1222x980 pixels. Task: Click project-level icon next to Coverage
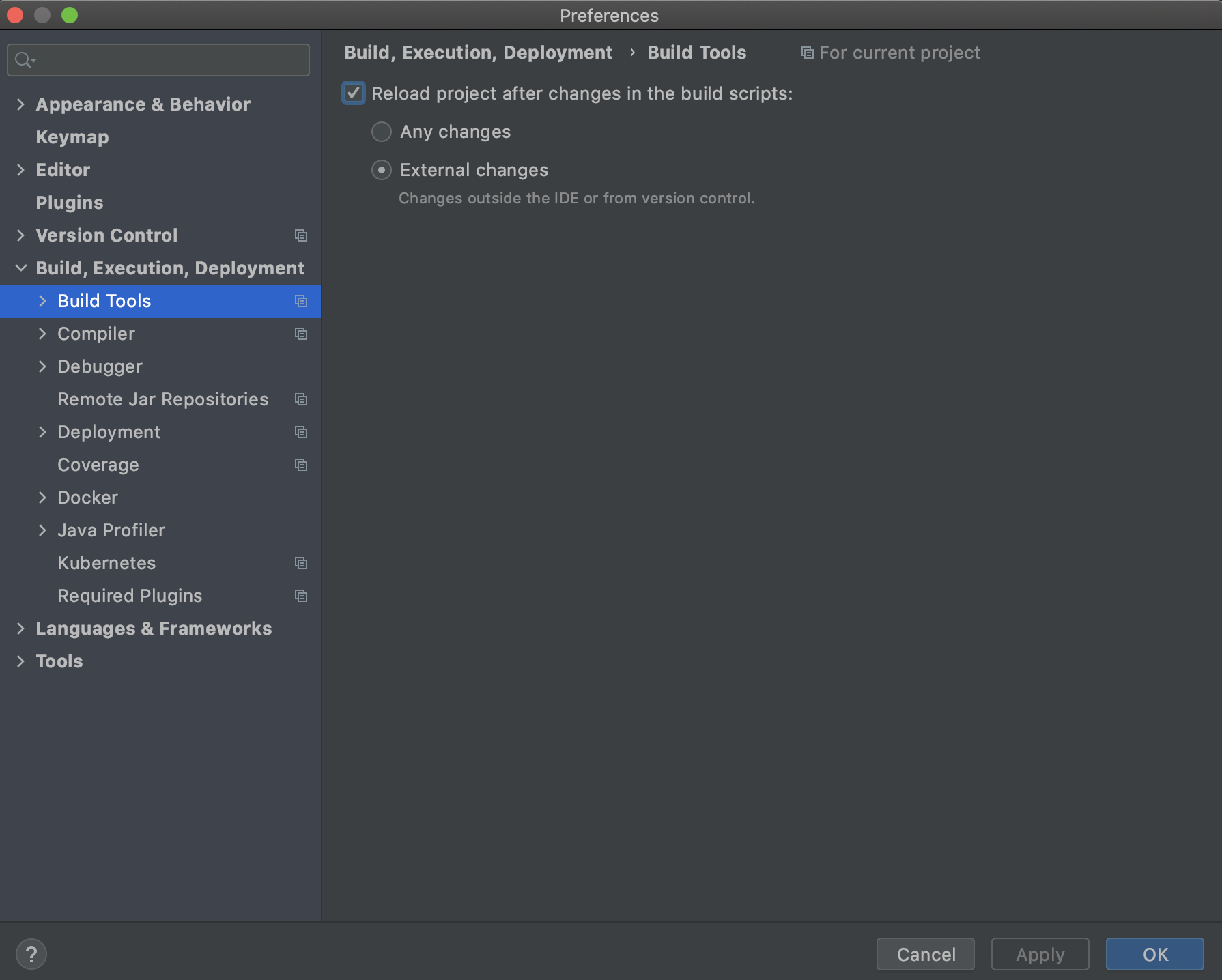tap(301, 465)
